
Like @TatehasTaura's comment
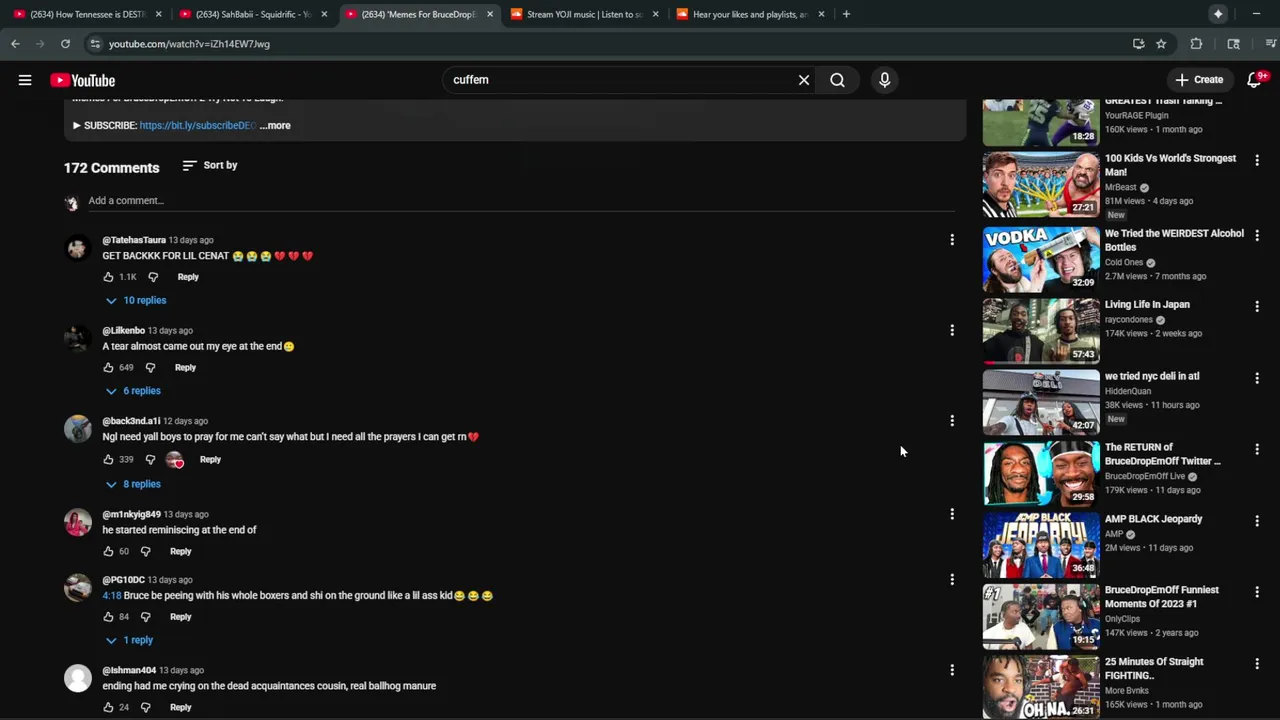coord(108,277)
